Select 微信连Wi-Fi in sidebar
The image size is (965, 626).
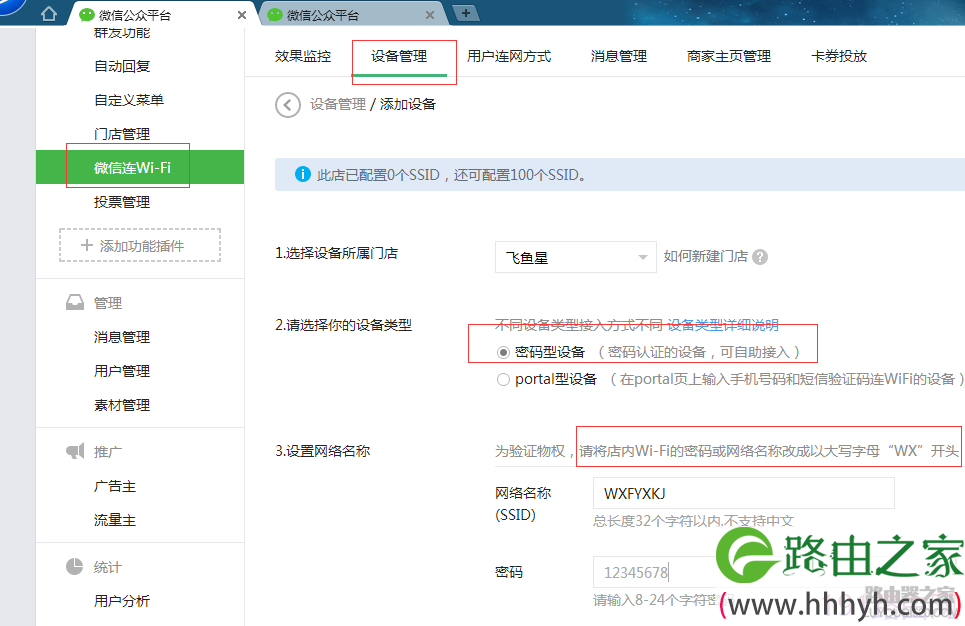tap(140, 167)
